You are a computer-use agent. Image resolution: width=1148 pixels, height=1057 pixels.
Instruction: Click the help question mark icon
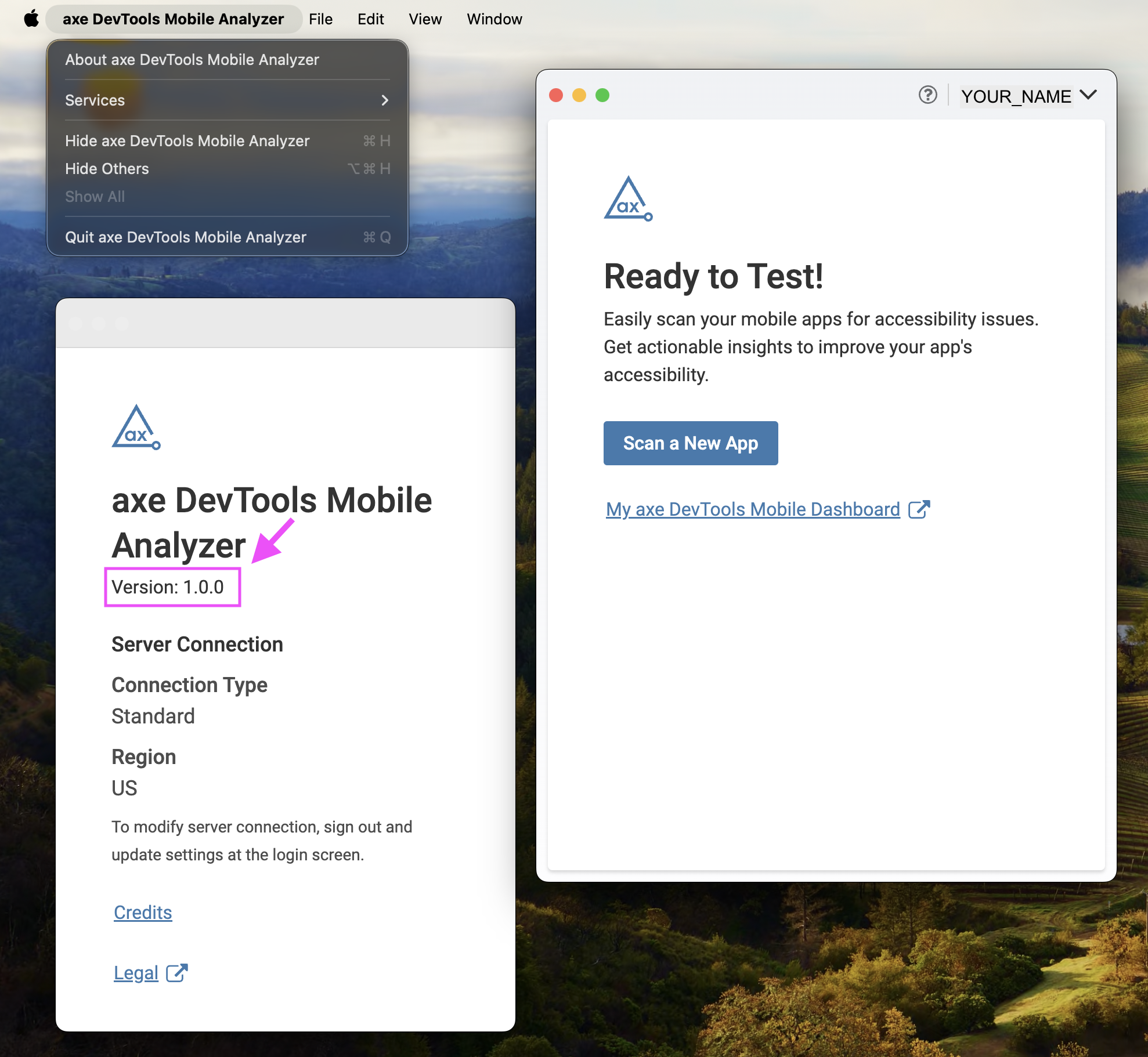point(927,95)
